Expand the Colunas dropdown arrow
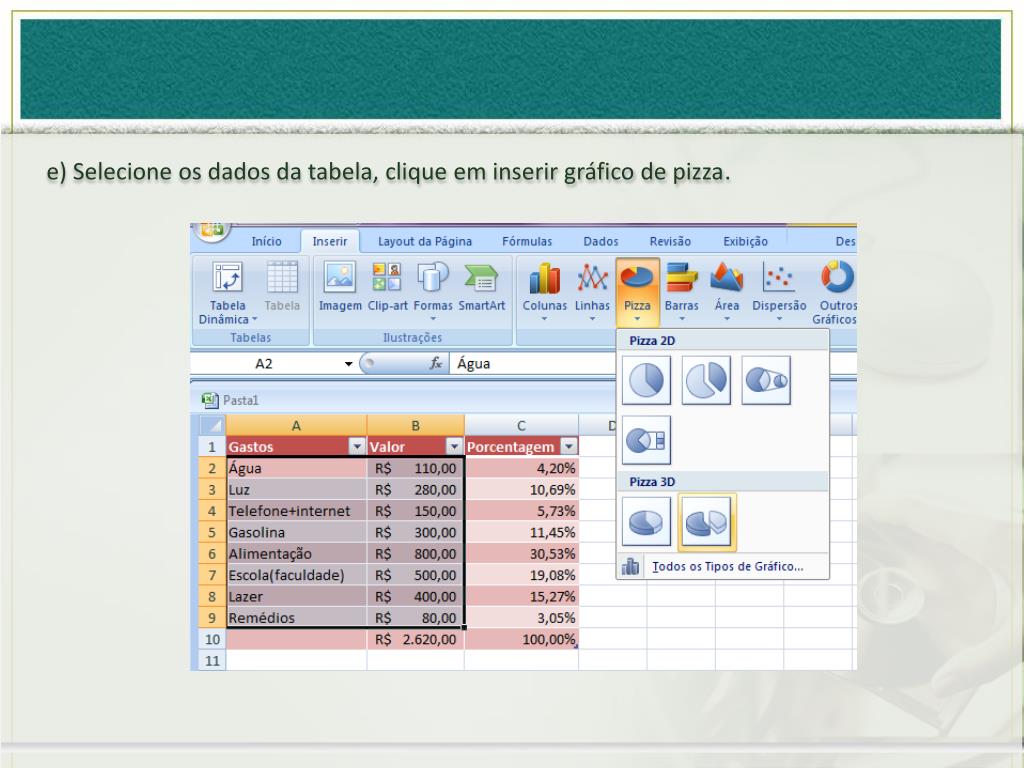This screenshot has width=1024, height=768. (544, 319)
